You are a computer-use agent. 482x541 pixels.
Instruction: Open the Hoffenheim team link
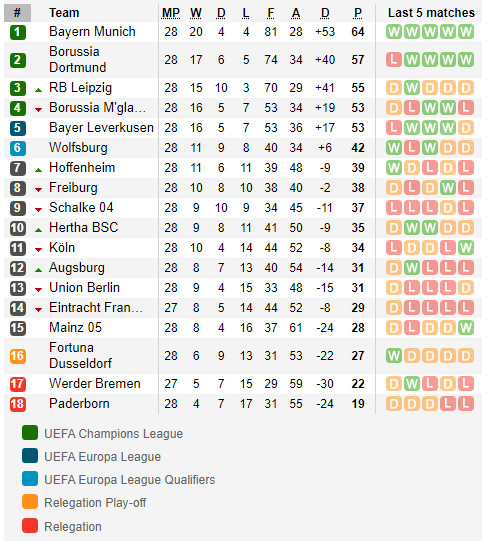click(x=82, y=168)
